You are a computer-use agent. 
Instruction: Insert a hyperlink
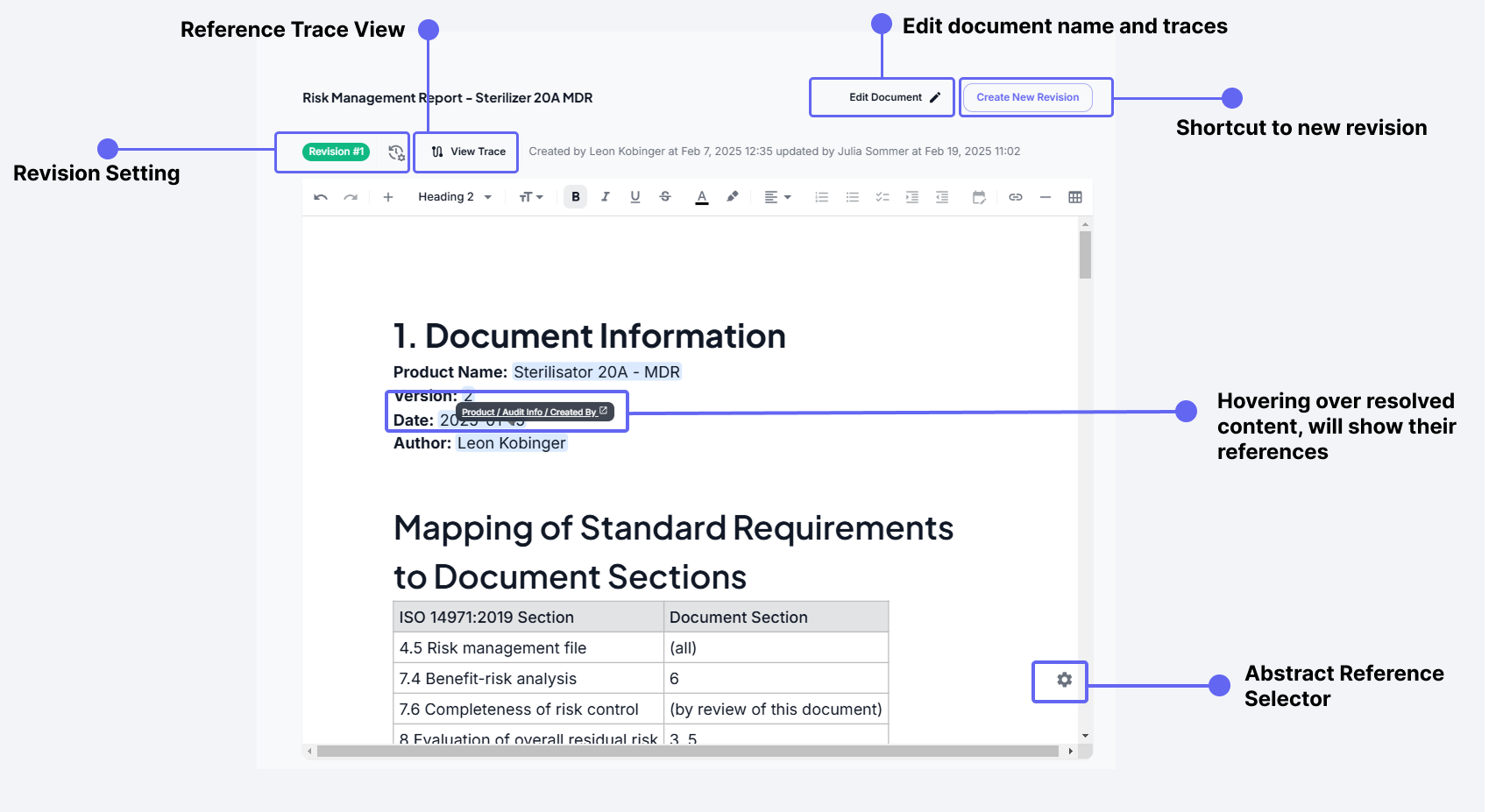[1016, 196]
